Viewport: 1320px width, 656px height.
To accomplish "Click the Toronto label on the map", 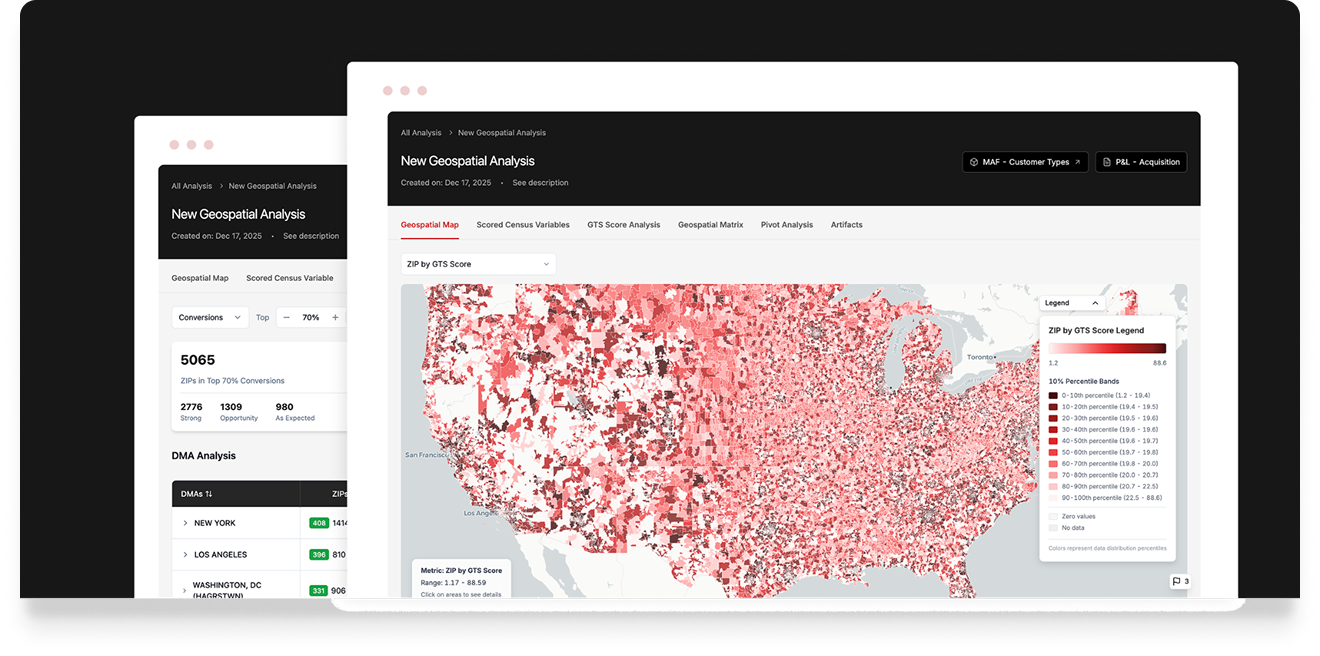I will [980, 357].
